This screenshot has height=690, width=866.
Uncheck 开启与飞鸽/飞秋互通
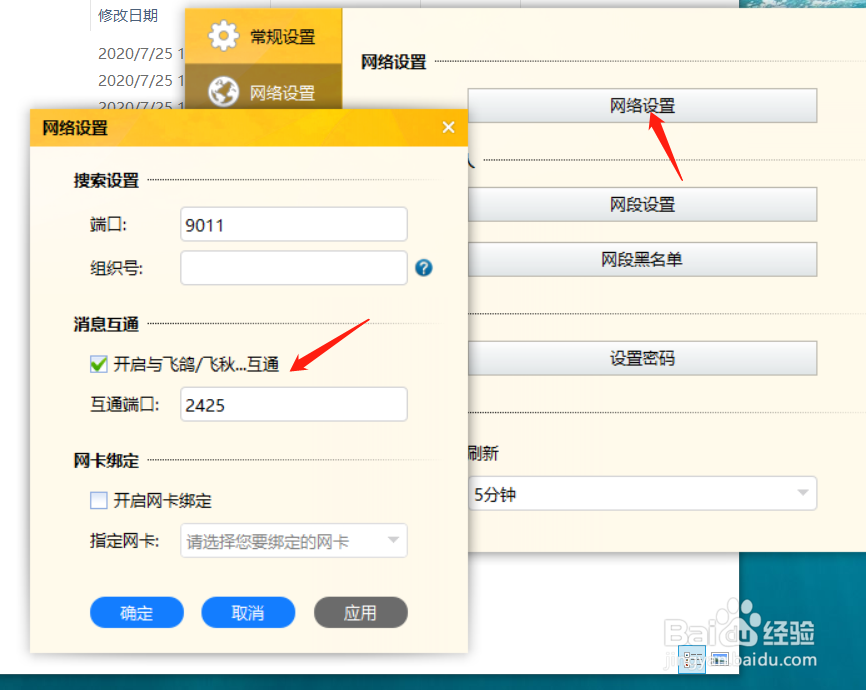point(96,363)
